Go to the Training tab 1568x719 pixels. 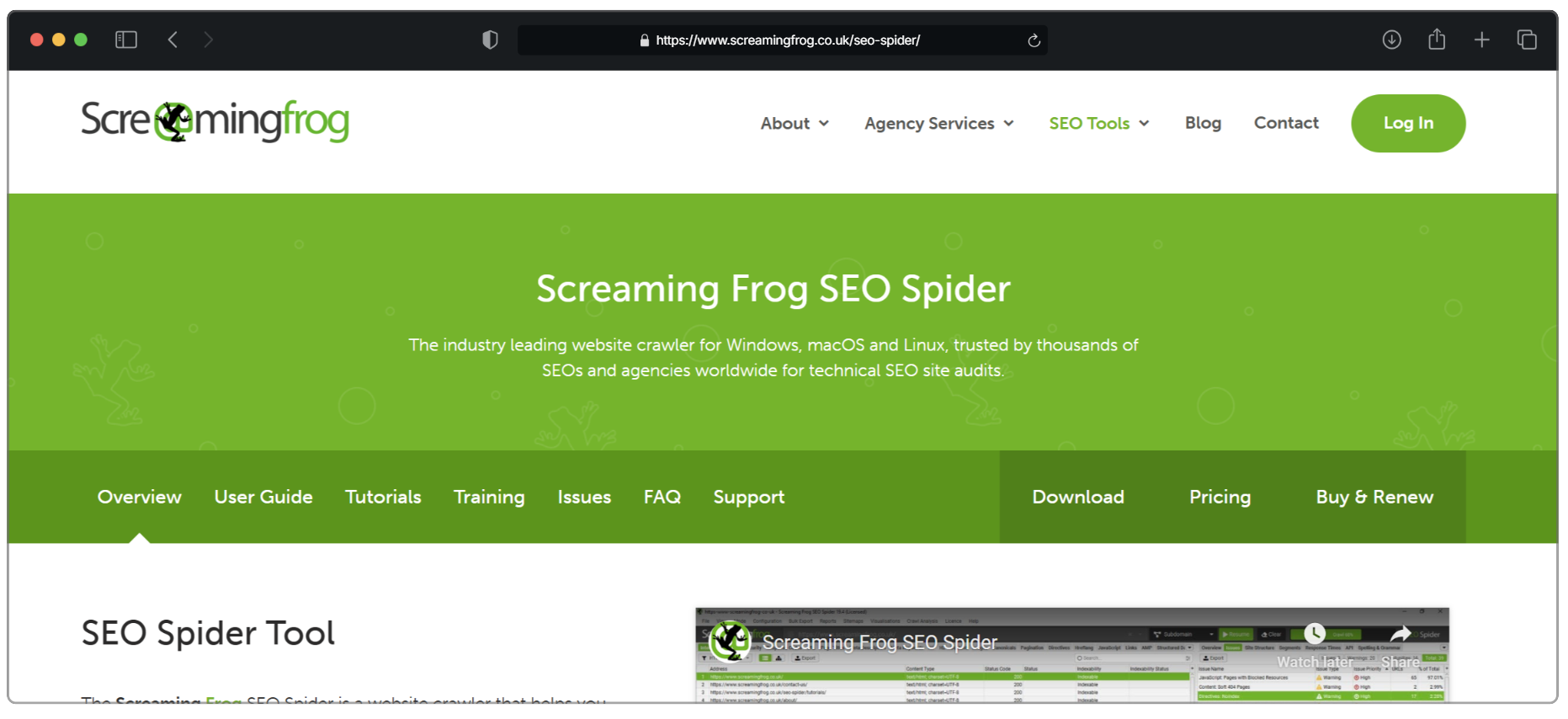489,498
